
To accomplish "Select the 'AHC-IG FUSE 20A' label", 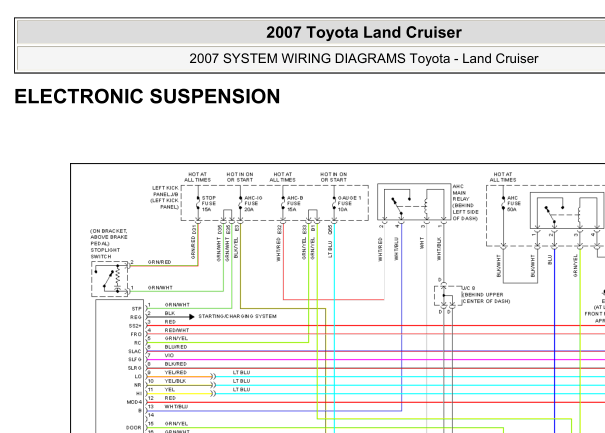I will coord(253,203).
